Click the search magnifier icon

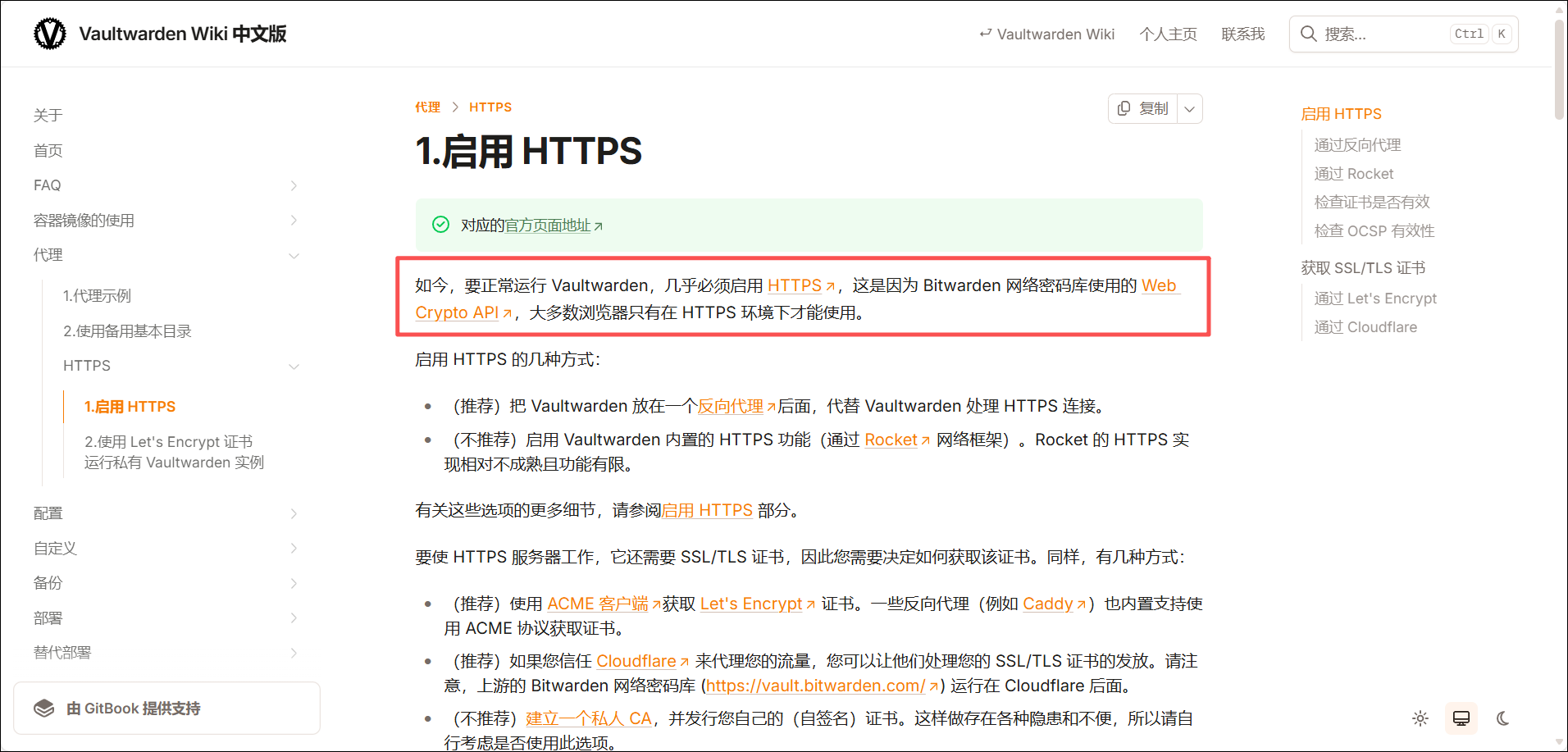[1309, 34]
